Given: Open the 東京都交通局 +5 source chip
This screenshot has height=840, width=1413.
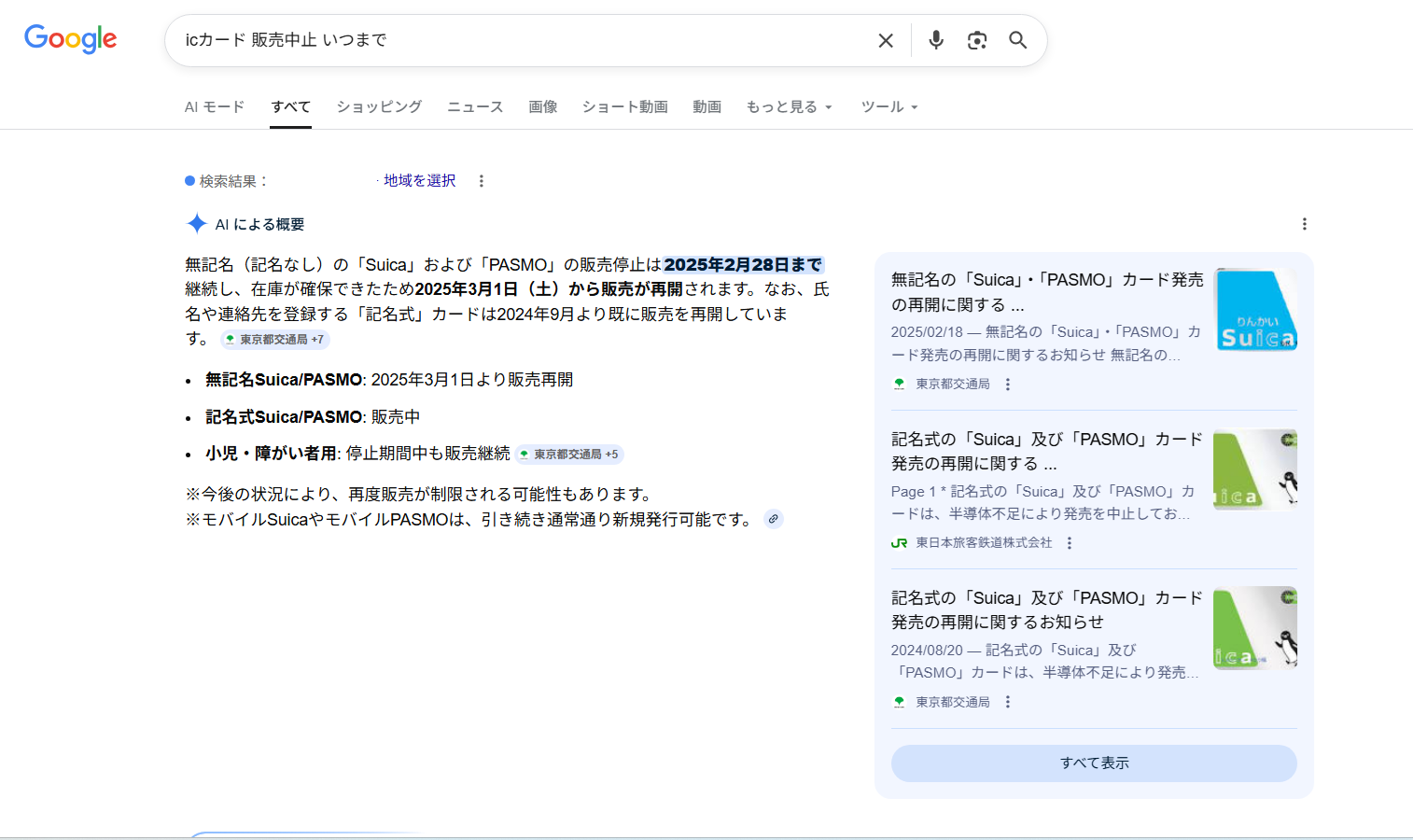Looking at the screenshot, I should [569, 455].
